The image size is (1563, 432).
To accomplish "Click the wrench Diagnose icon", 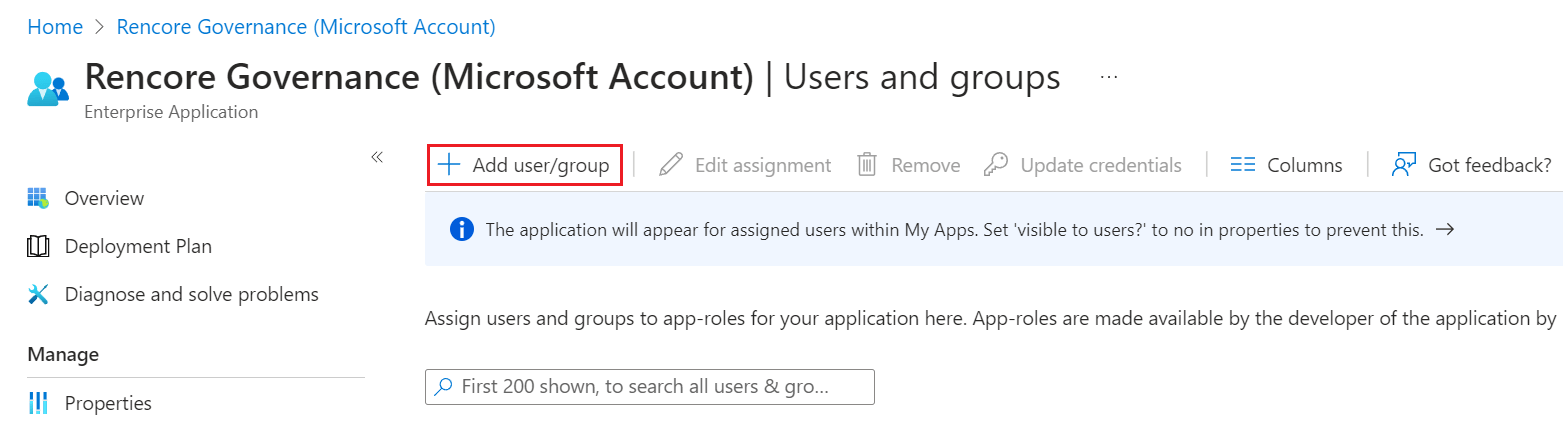I will (38, 294).
